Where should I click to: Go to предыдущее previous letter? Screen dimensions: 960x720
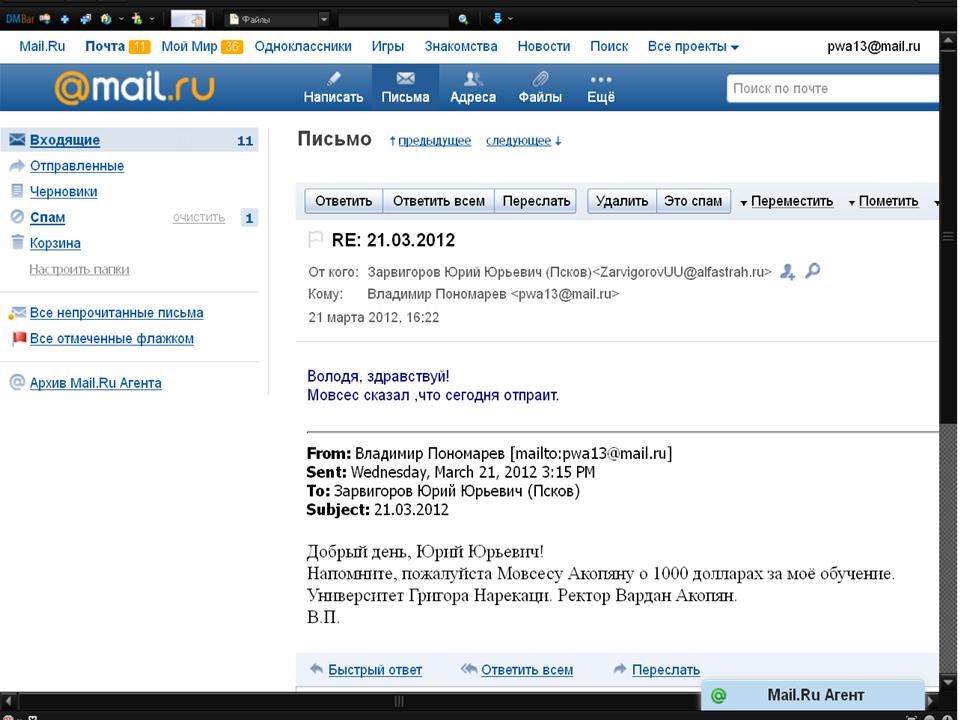tap(435, 141)
